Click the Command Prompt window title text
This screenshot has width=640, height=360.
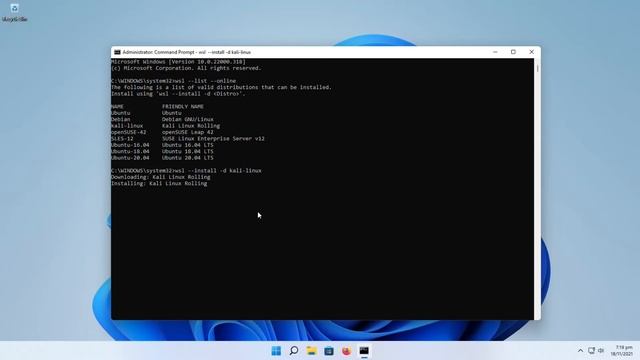point(187,52)
